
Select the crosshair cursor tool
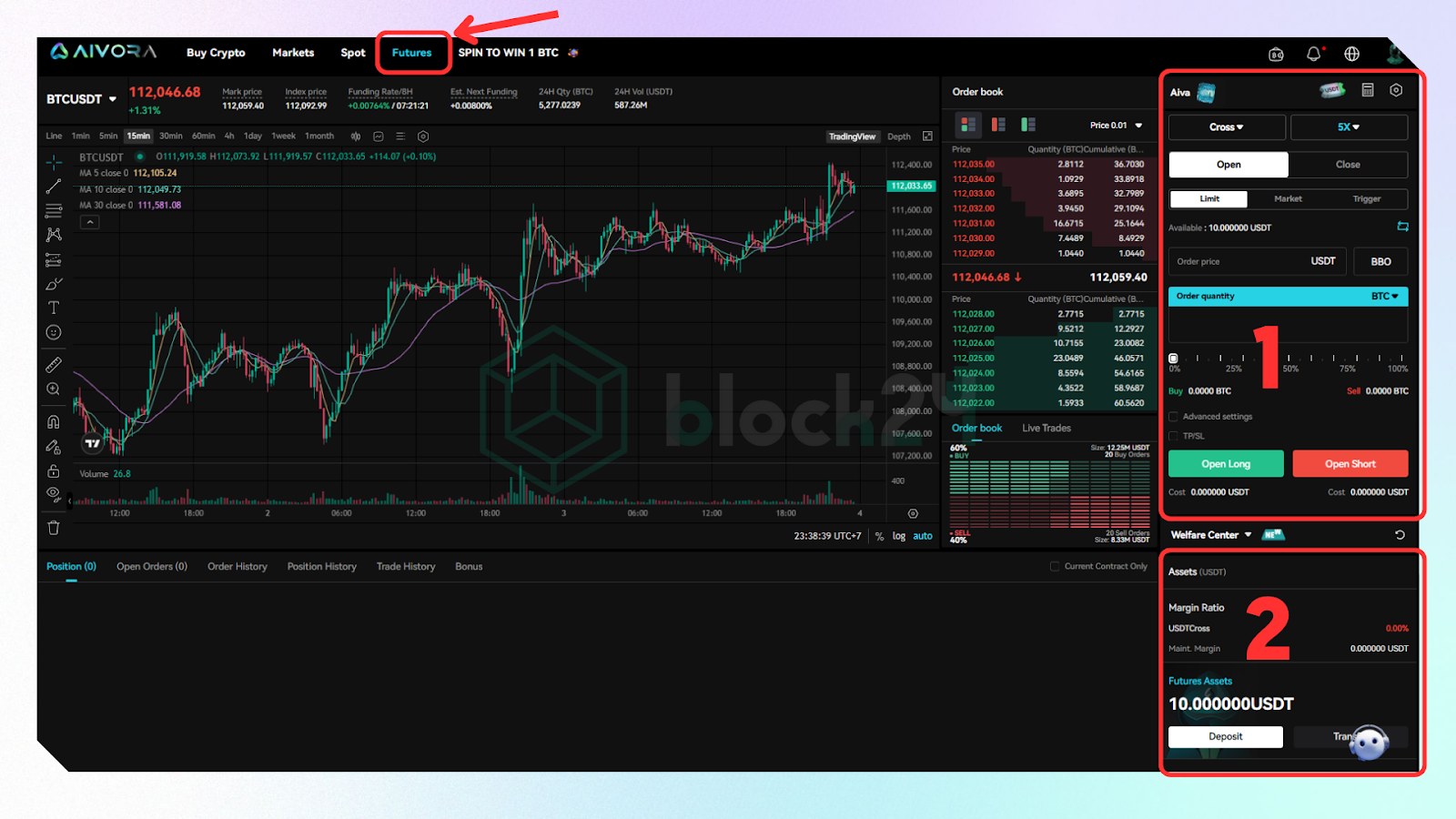coord(54,162)
